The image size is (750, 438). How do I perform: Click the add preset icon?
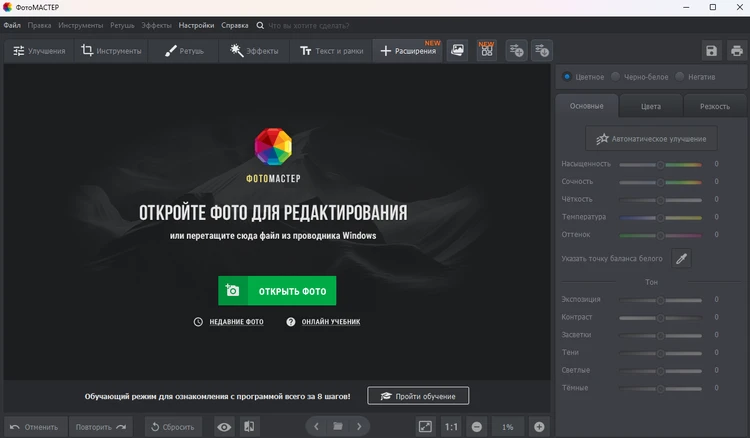516,50
